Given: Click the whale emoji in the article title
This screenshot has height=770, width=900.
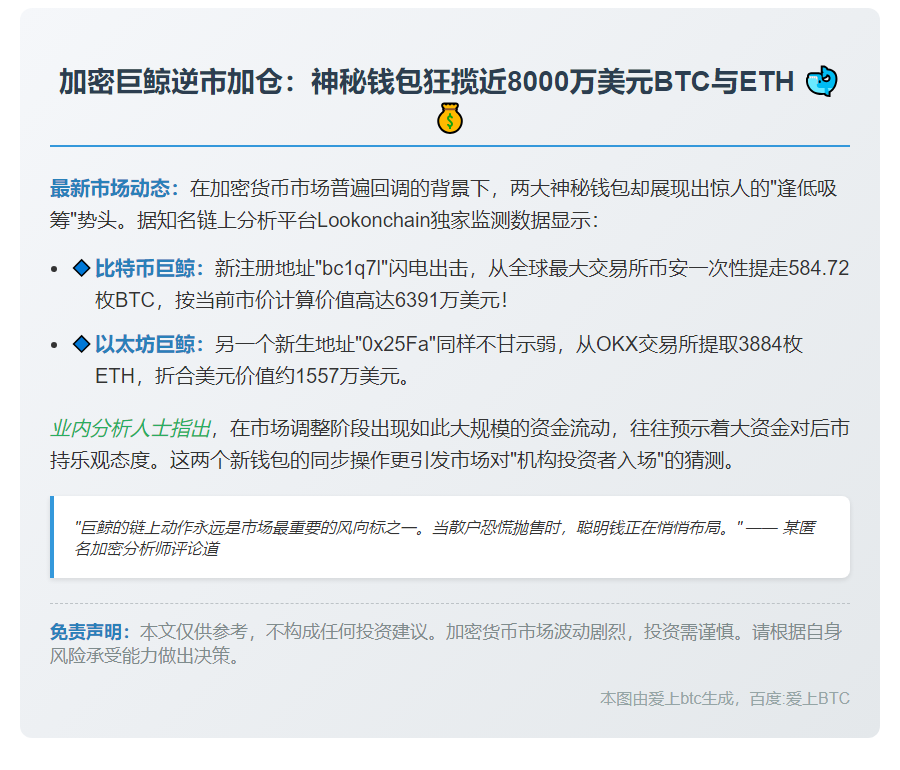Looking at the screenshot, I should point(822,80).
